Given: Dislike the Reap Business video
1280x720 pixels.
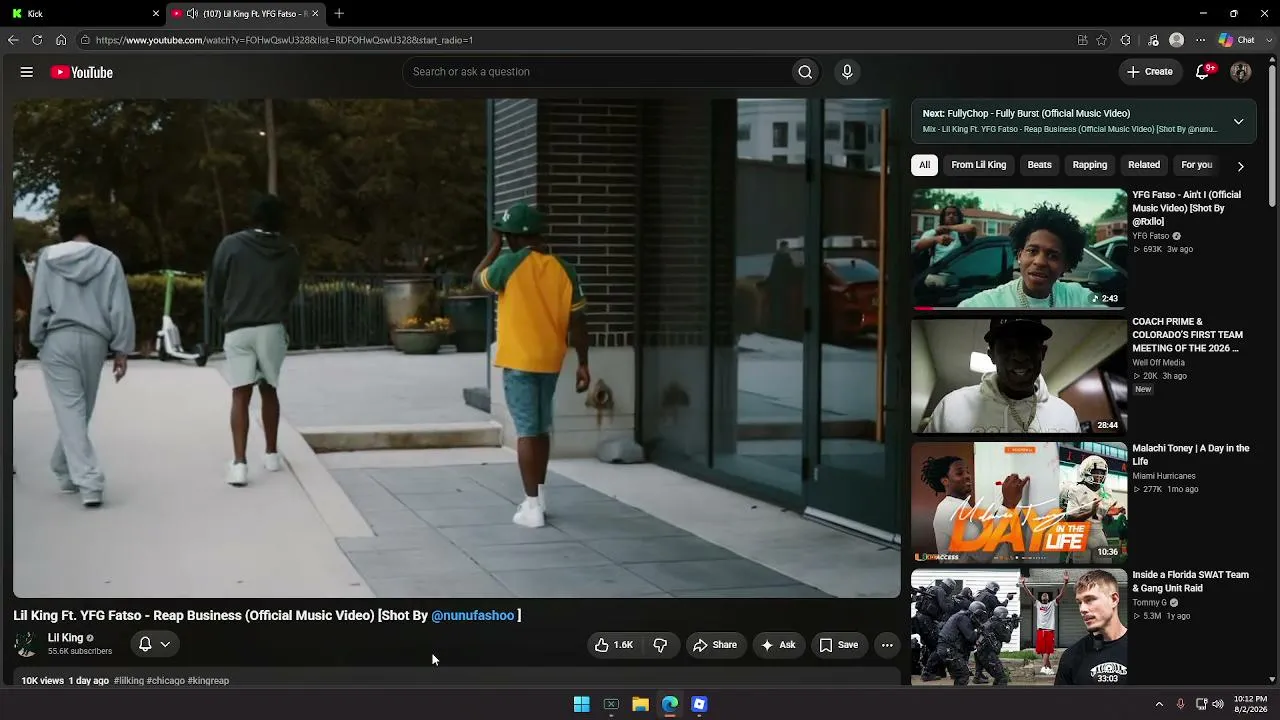Looking at the screenshot, I should [660, 645].
